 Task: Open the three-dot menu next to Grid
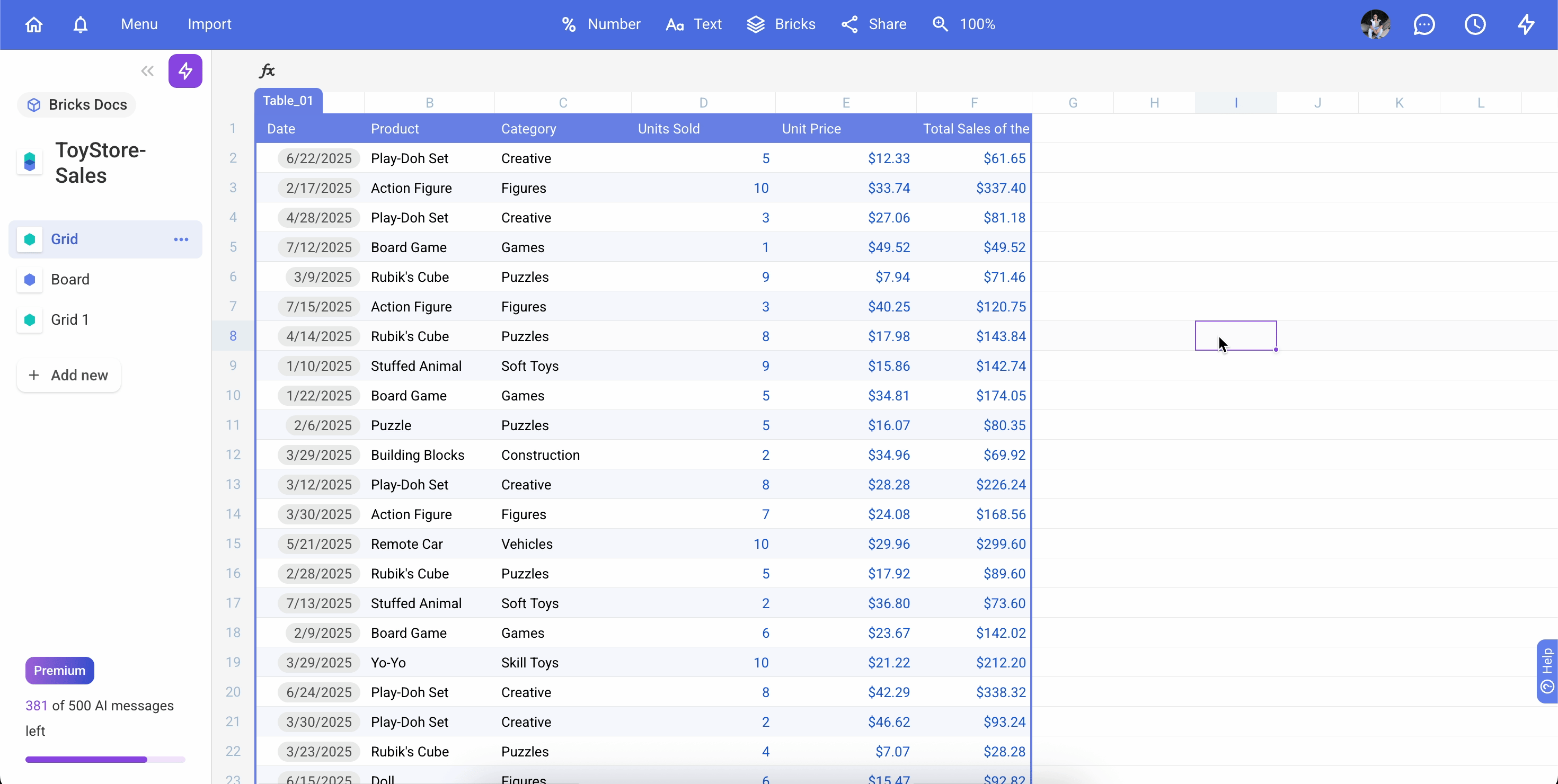coord(180,239)
